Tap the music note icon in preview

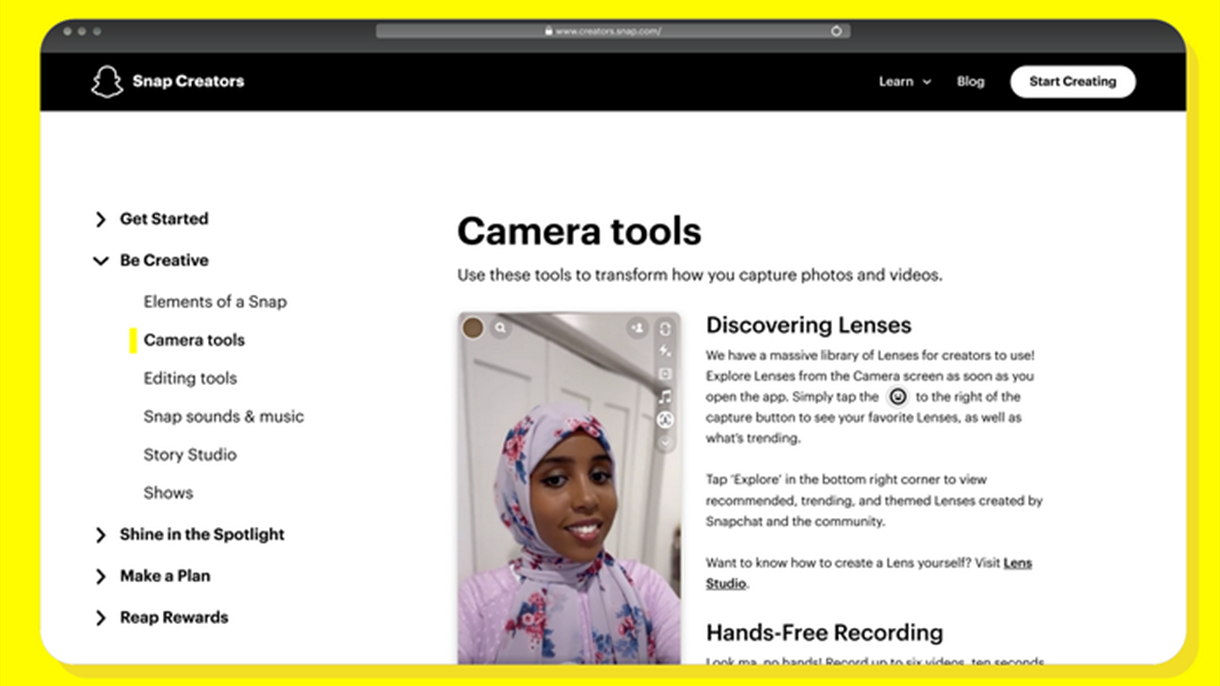(x=665, y=397)
